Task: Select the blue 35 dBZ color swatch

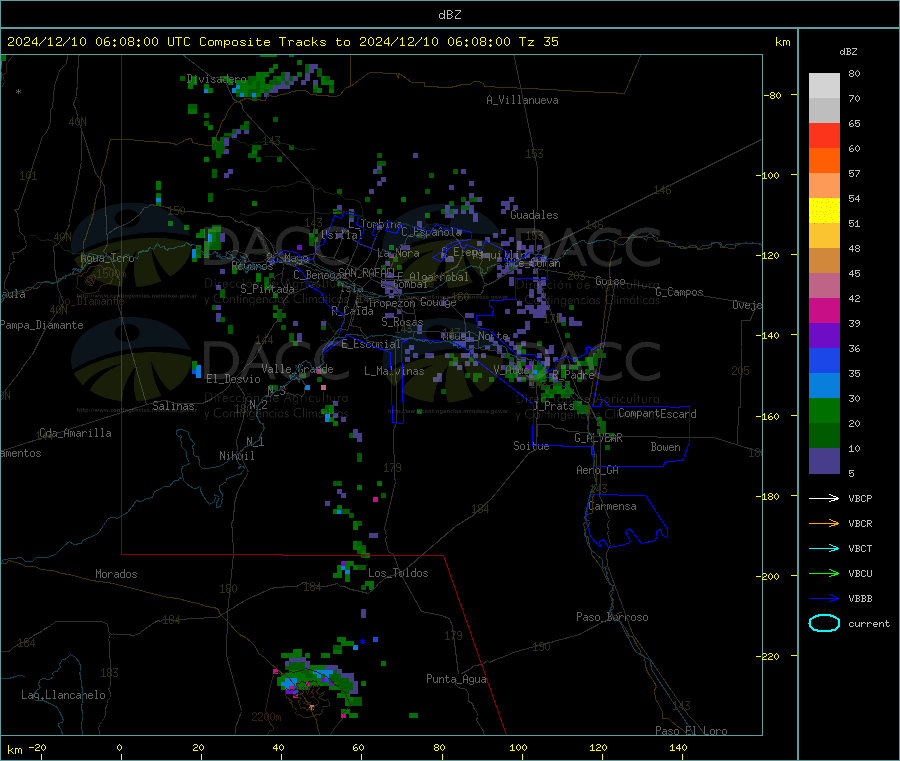Action: [x=824, y=360]
